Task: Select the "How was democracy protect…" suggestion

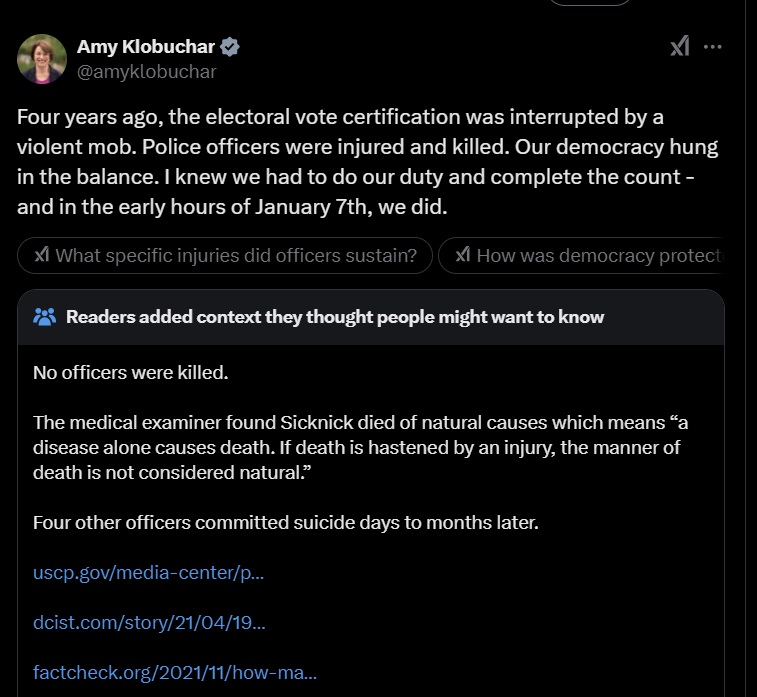Action: coord(592,256)
